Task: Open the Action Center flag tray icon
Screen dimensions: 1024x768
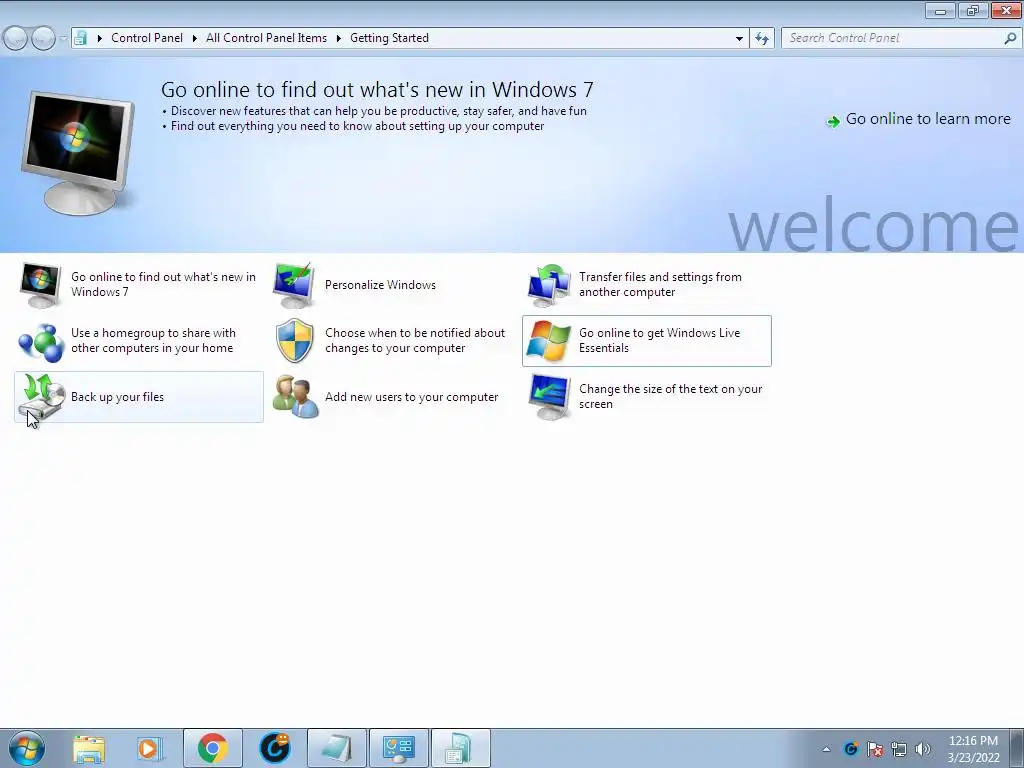Action: [875, 749]
